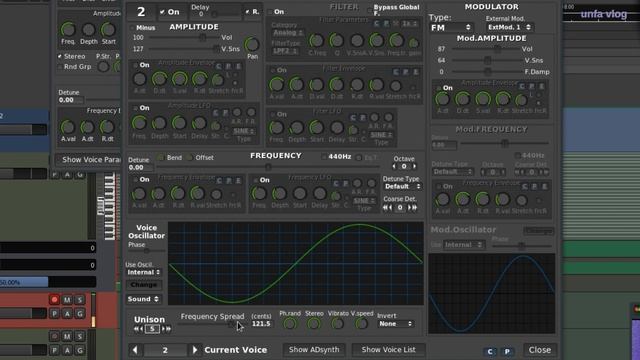The height and width of the screenshot is (360, 640).
Task: Open the Sound dropdown under Voice Oscillator
Action: (143, 299)
